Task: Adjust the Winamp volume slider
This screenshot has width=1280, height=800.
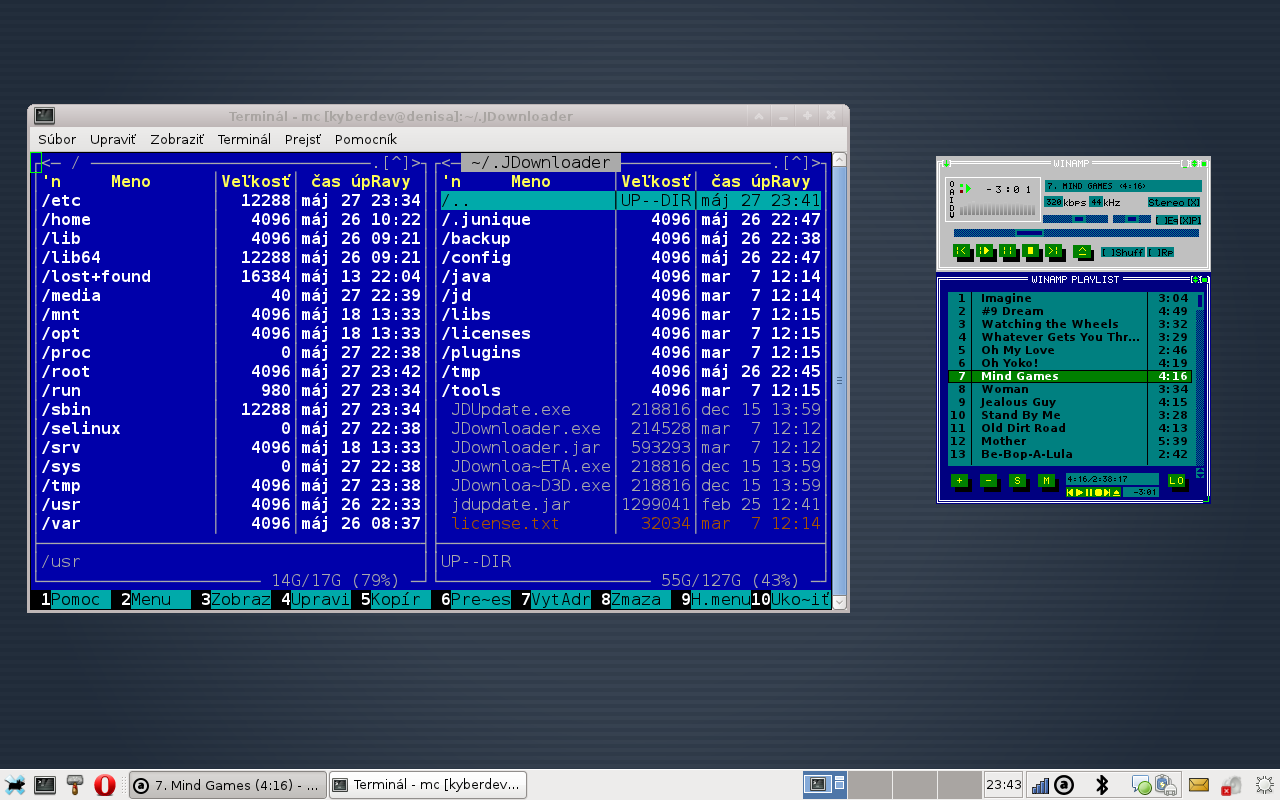Action: [1075, 219]
